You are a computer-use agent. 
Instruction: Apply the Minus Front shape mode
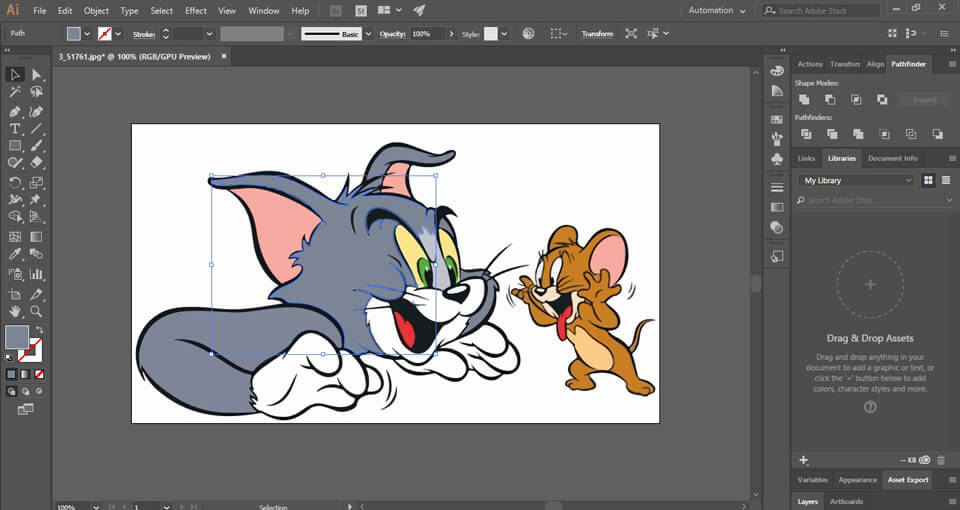coord(830,100)
